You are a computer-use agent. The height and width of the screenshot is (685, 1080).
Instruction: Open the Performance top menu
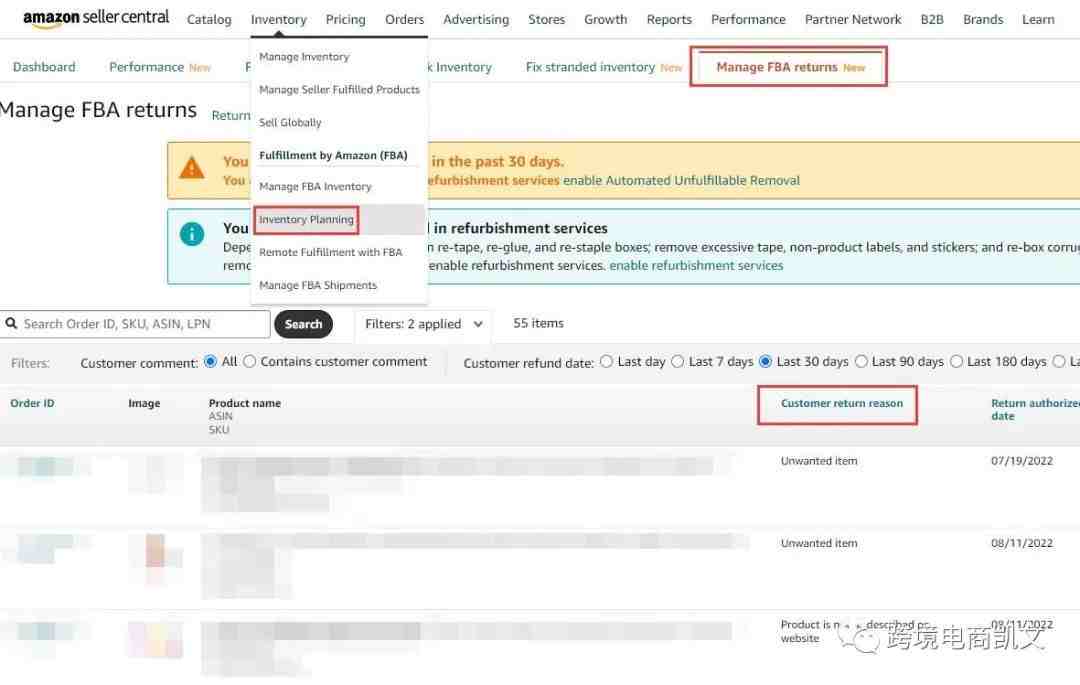coord(748,19)
